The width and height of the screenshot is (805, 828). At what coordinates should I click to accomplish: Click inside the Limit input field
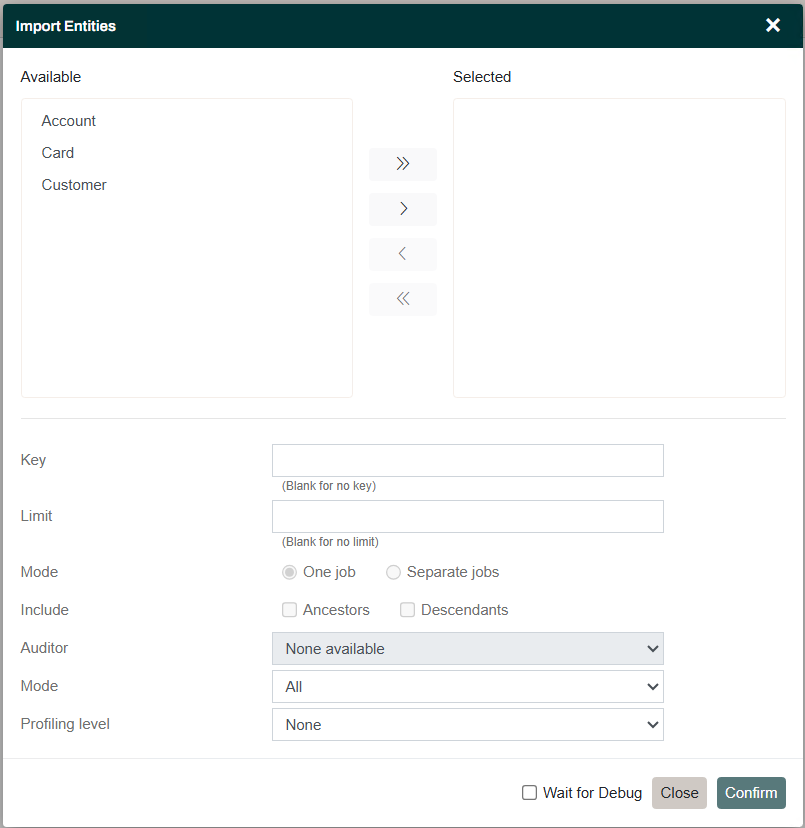point(467,516)
